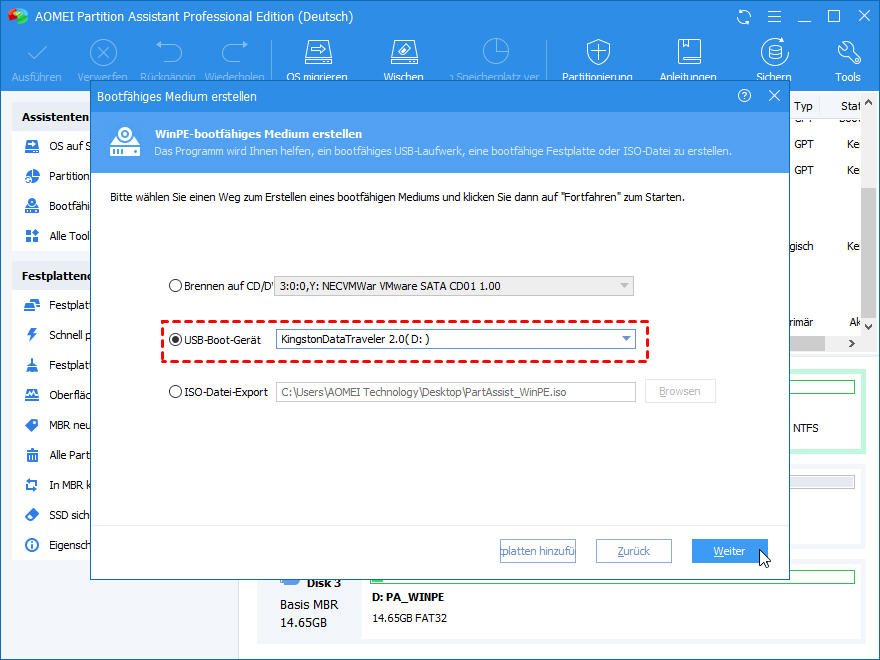Click the scroll-up arrow of disk list
The height and width of the screenshot is (660, 880).
(x=869, y=103)
